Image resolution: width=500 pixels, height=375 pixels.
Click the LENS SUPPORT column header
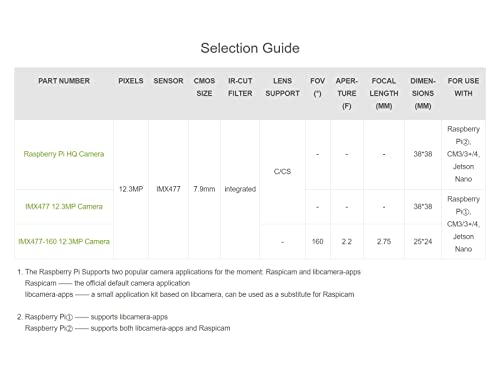click(282, 87)
